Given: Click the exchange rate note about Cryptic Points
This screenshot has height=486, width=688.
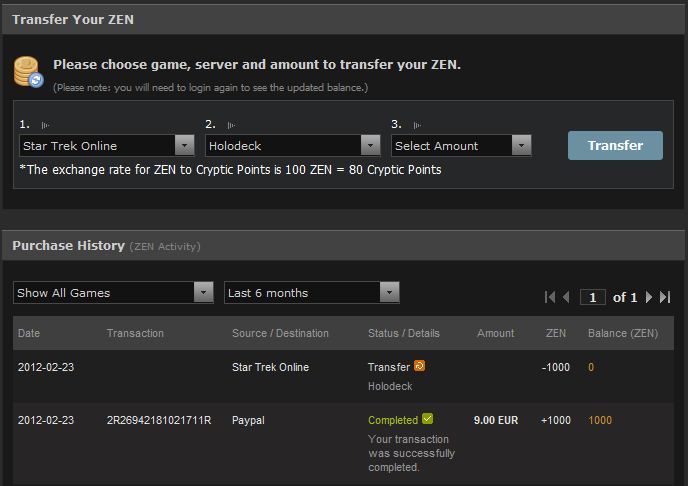Looking at the screenshot, I should pos(230,170).
